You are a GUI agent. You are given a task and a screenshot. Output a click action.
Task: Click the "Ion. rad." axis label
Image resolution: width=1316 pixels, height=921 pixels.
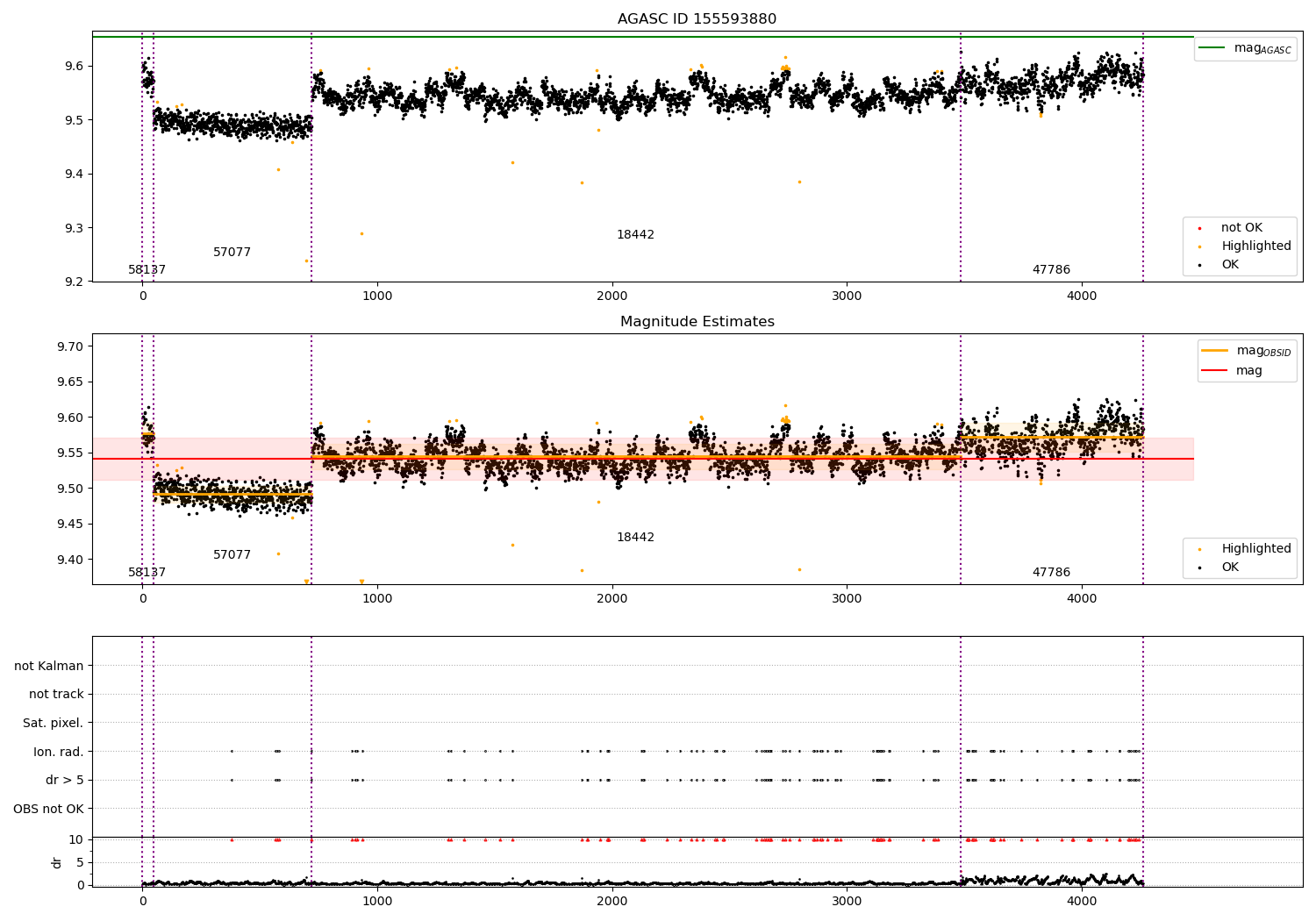pos(59,752)
